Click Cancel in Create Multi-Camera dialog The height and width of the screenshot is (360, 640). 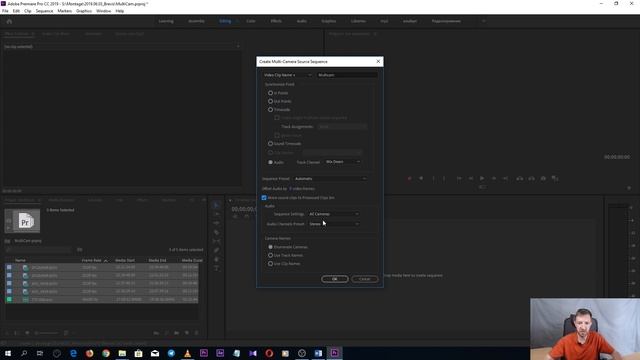click(364, 279)
